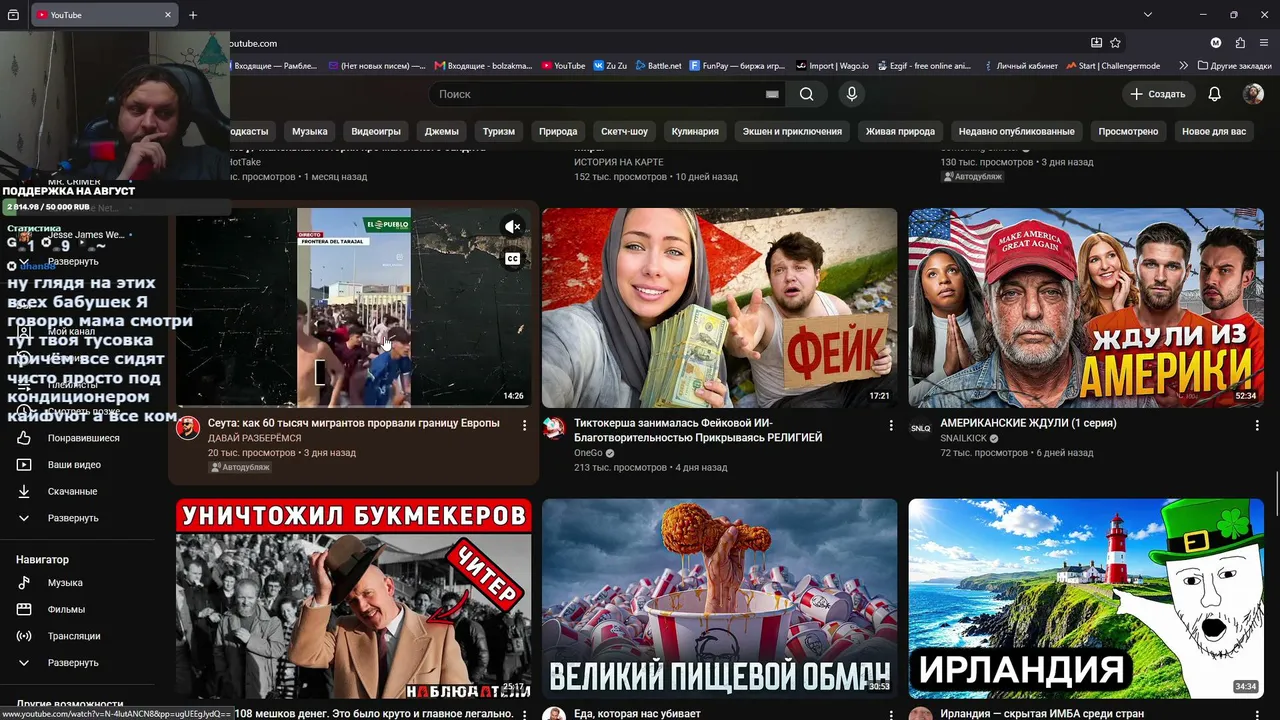Toggle subtitles on the Сеута preview
1280x720 pixels.
[x=513, y=258]
